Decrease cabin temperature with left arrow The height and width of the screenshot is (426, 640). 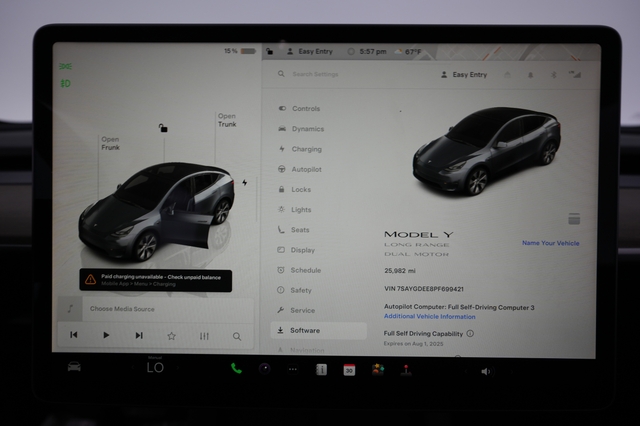(x=133, y=368)
